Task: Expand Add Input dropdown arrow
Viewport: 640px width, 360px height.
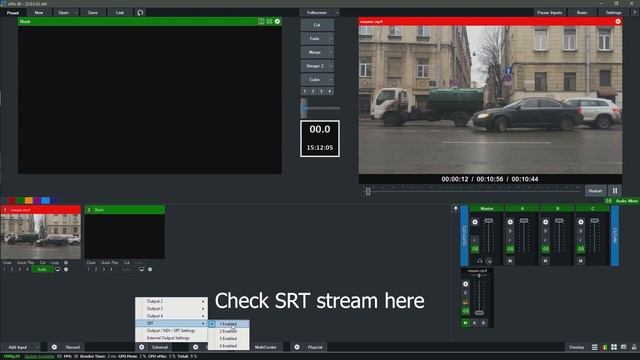Action: coord(38,347)
